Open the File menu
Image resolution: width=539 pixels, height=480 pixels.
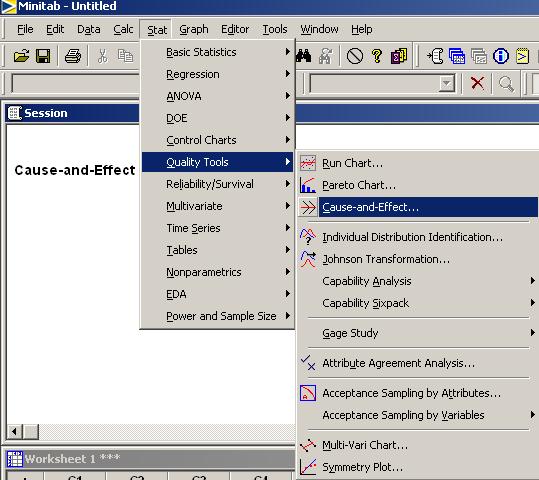25,30
